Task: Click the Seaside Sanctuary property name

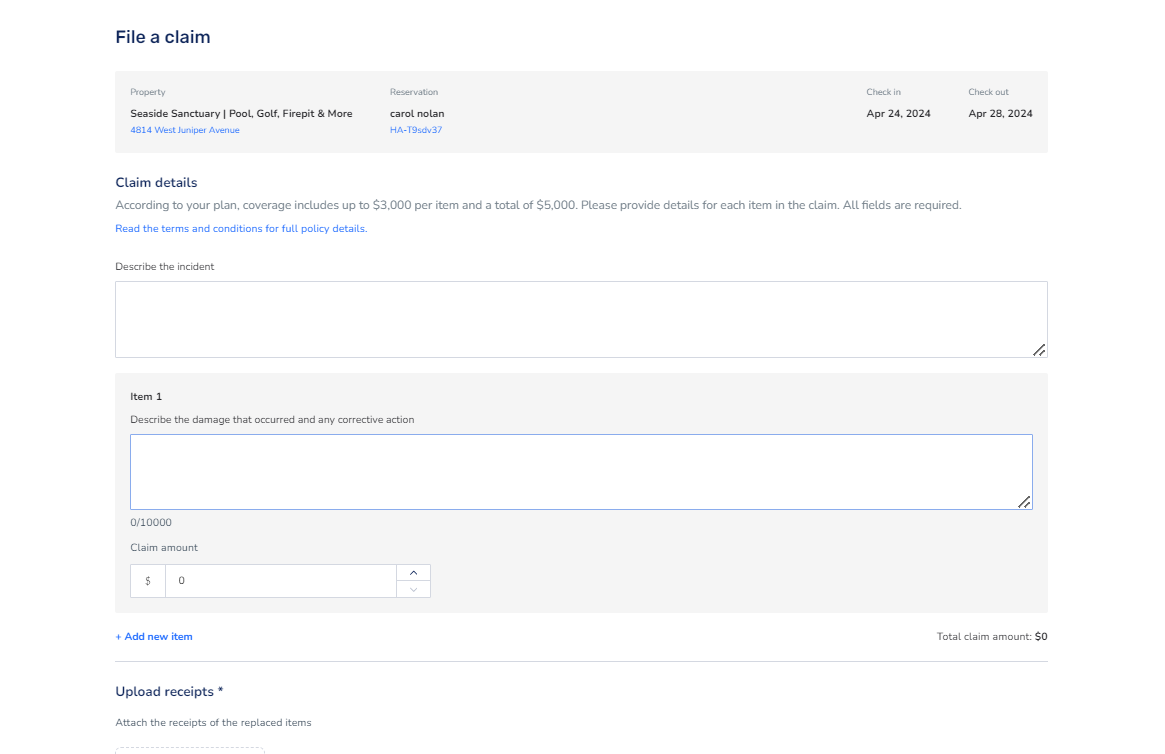Action: tap(241, 114)
